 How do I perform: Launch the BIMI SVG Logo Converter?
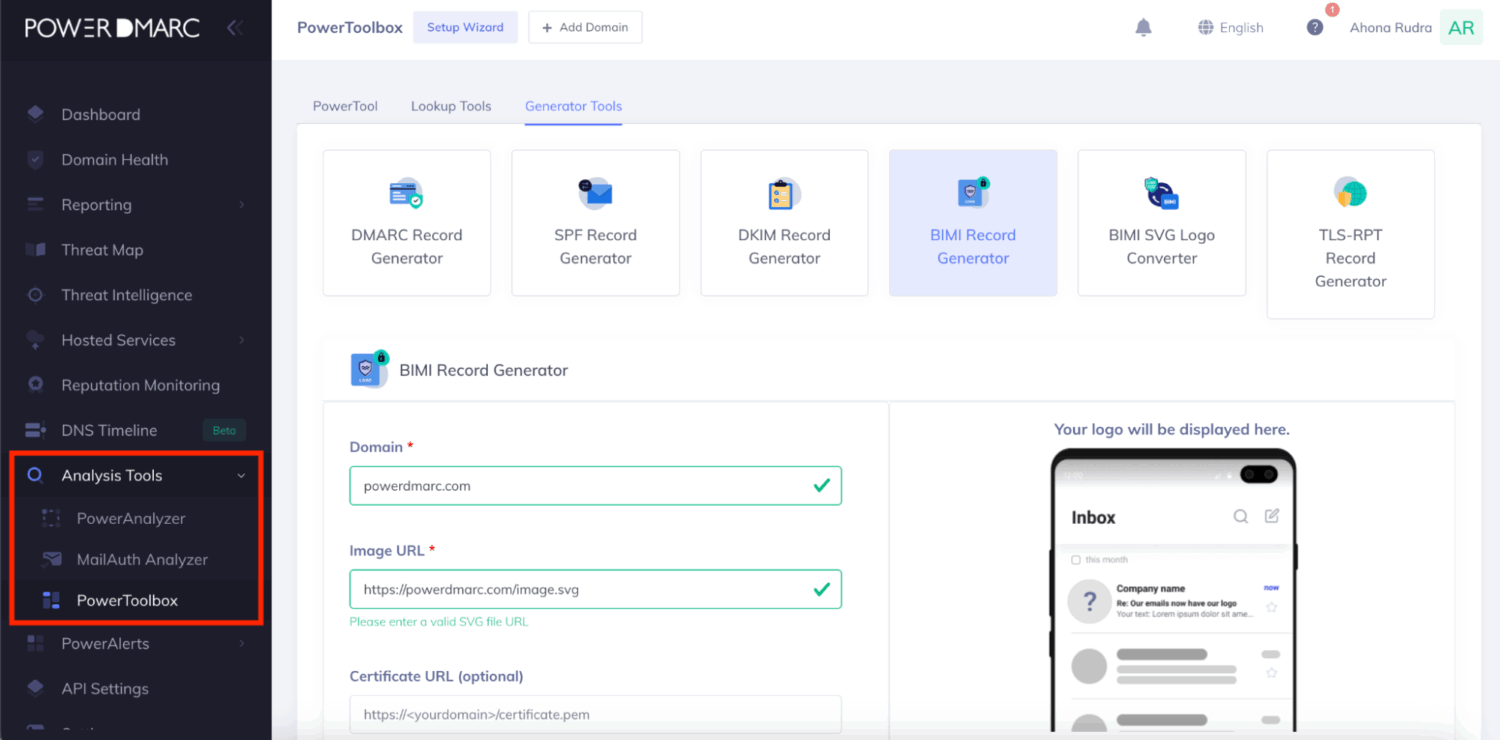[1161, 223]
